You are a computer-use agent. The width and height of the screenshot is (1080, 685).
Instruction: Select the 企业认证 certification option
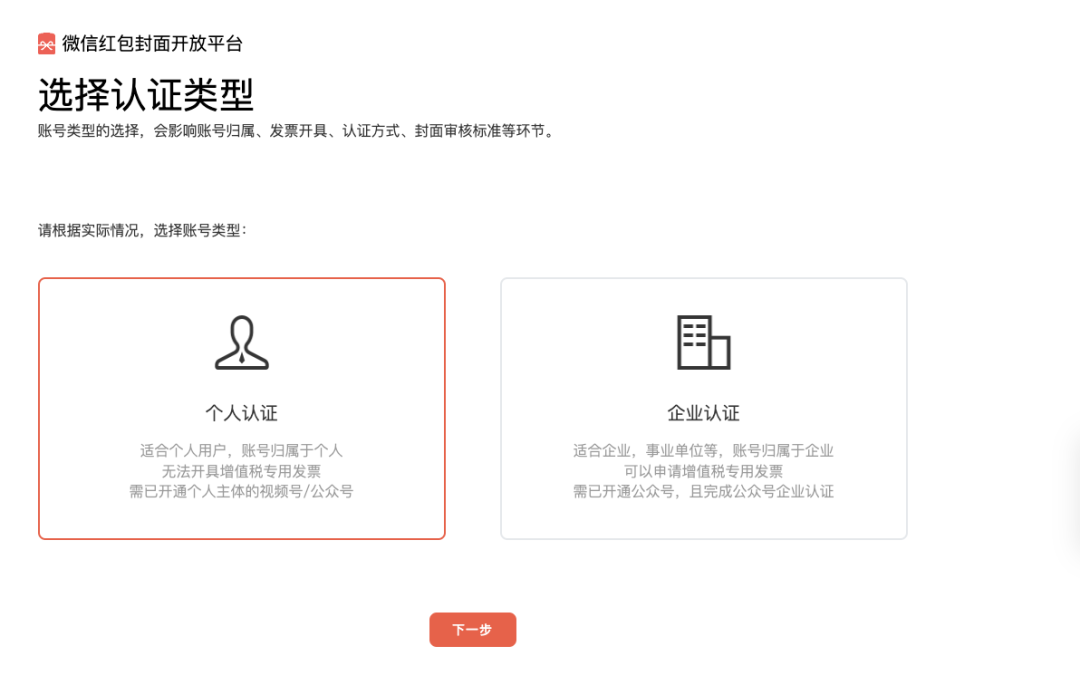pyautogui.click(x=704, y=408)
